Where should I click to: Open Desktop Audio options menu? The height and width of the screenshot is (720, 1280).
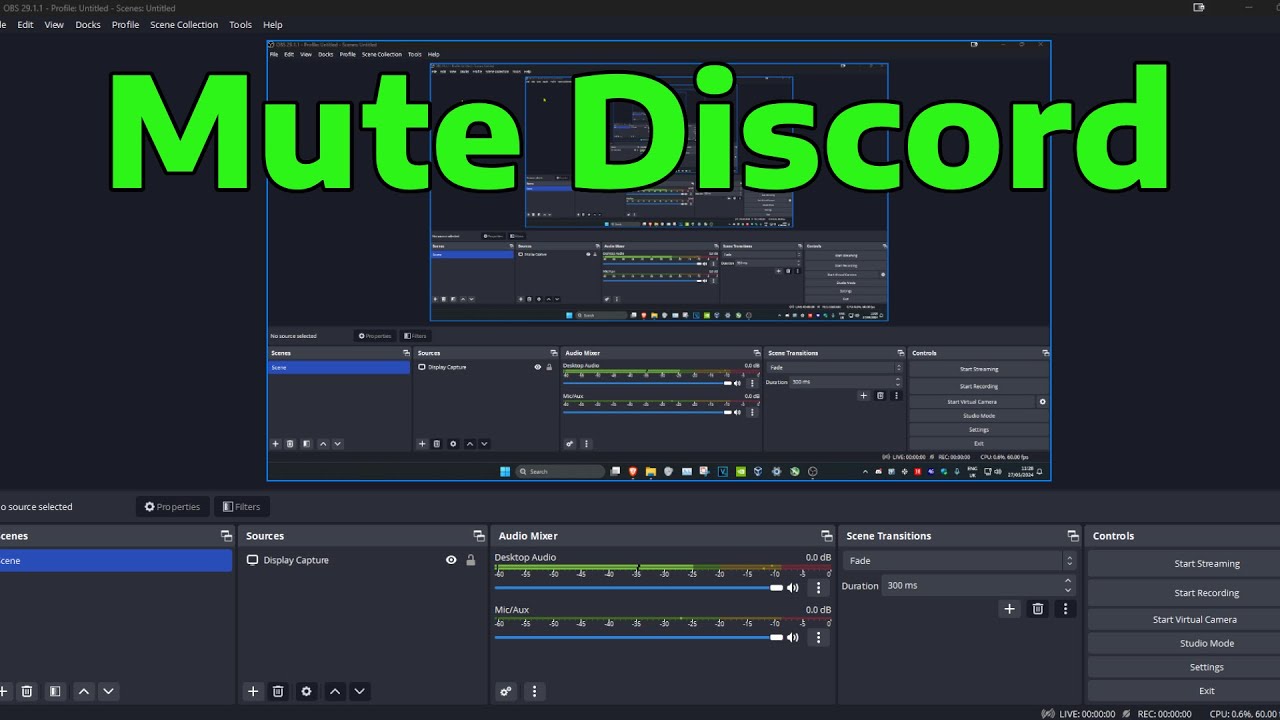pyautogui.click(x=819, y=588)
